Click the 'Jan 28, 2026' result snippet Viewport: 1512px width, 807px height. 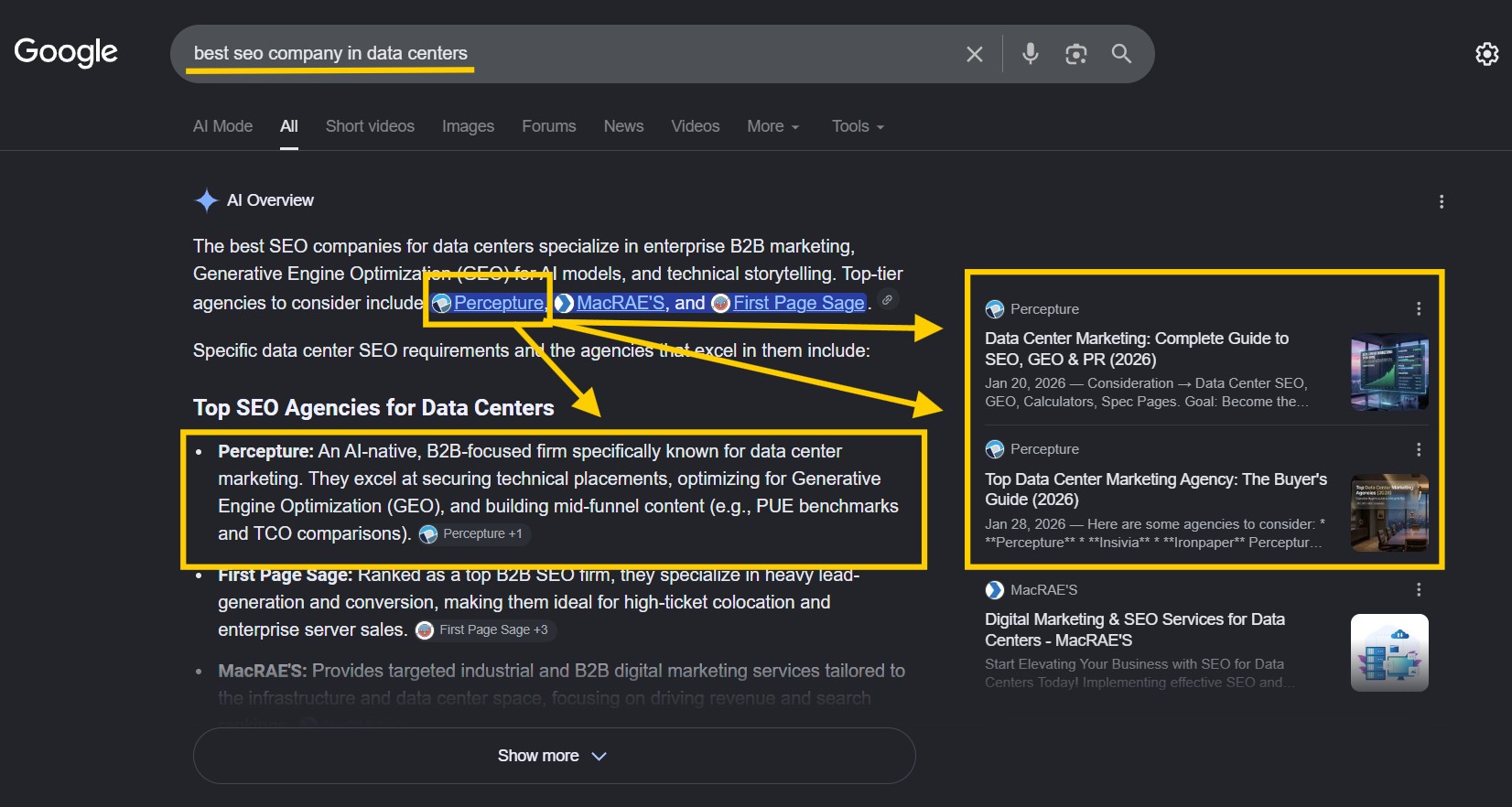coord(1155,533)
